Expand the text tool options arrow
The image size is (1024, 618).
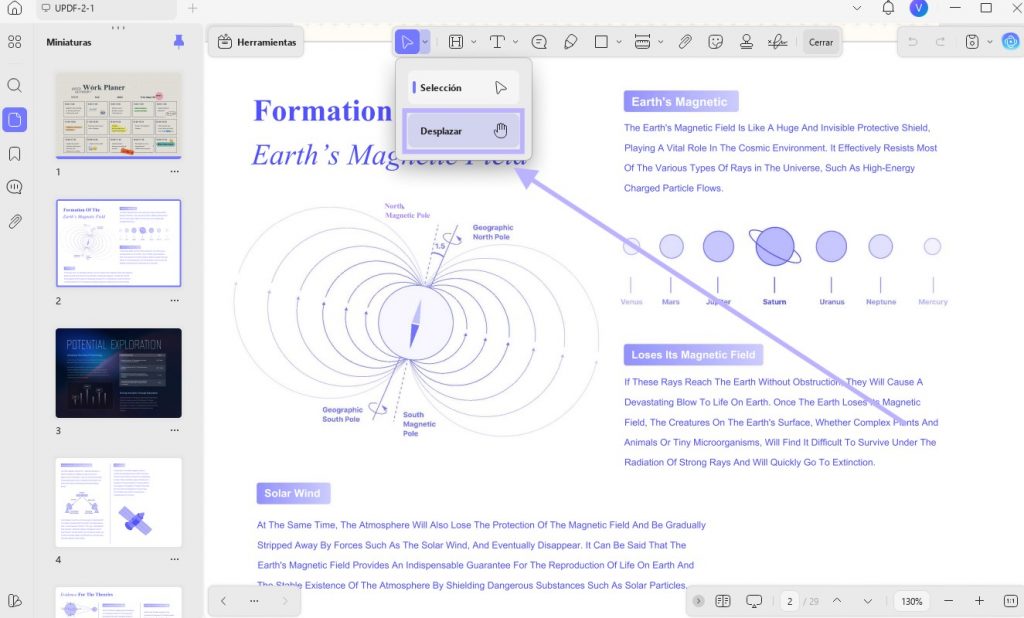click(515, 42)
